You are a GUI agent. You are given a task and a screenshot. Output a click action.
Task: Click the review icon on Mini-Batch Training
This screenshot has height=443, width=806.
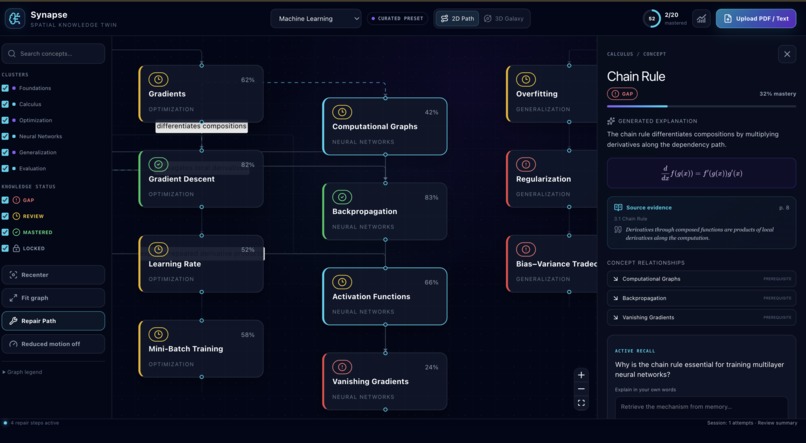click(x=158, y=335)
